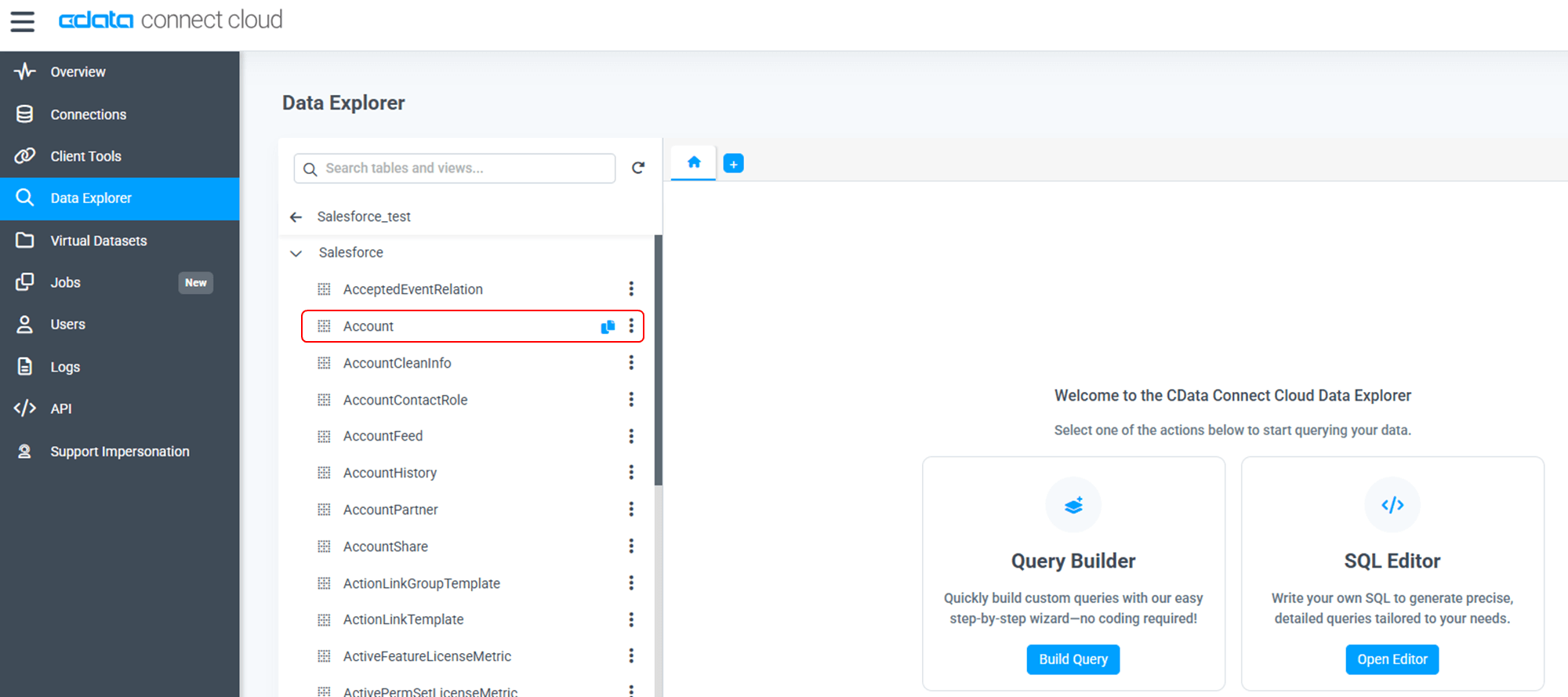
Task: Open Virtual Datasets in the sidebar
Action: pos(119,241)
